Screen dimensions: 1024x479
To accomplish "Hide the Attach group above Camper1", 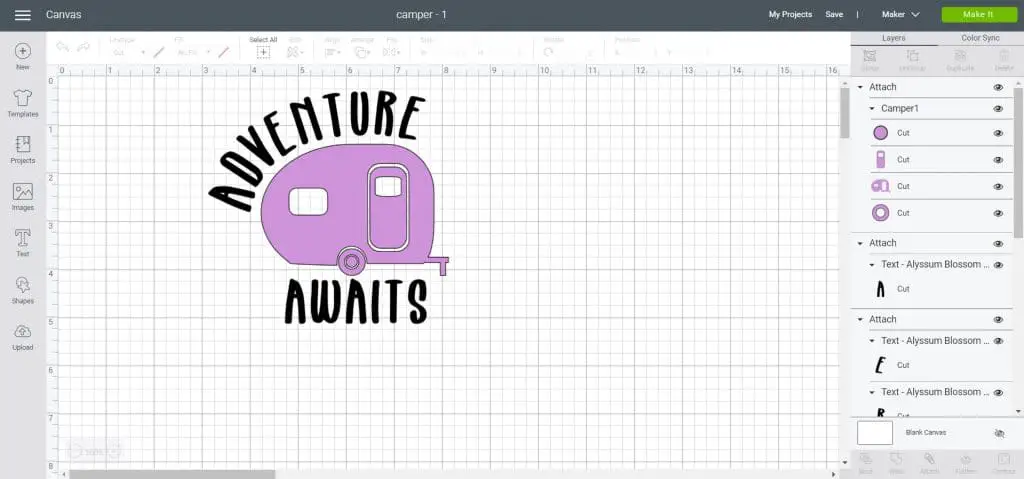I will coord(998,87).
